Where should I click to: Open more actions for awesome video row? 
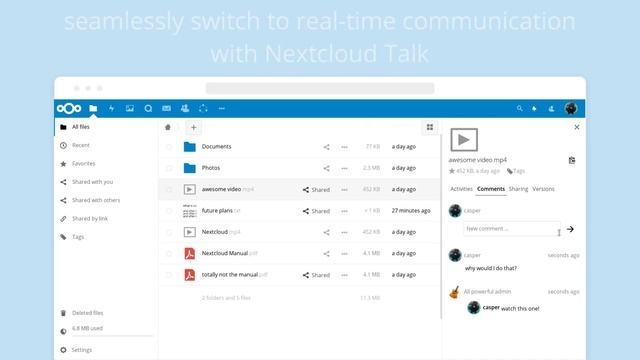(344, 190)
